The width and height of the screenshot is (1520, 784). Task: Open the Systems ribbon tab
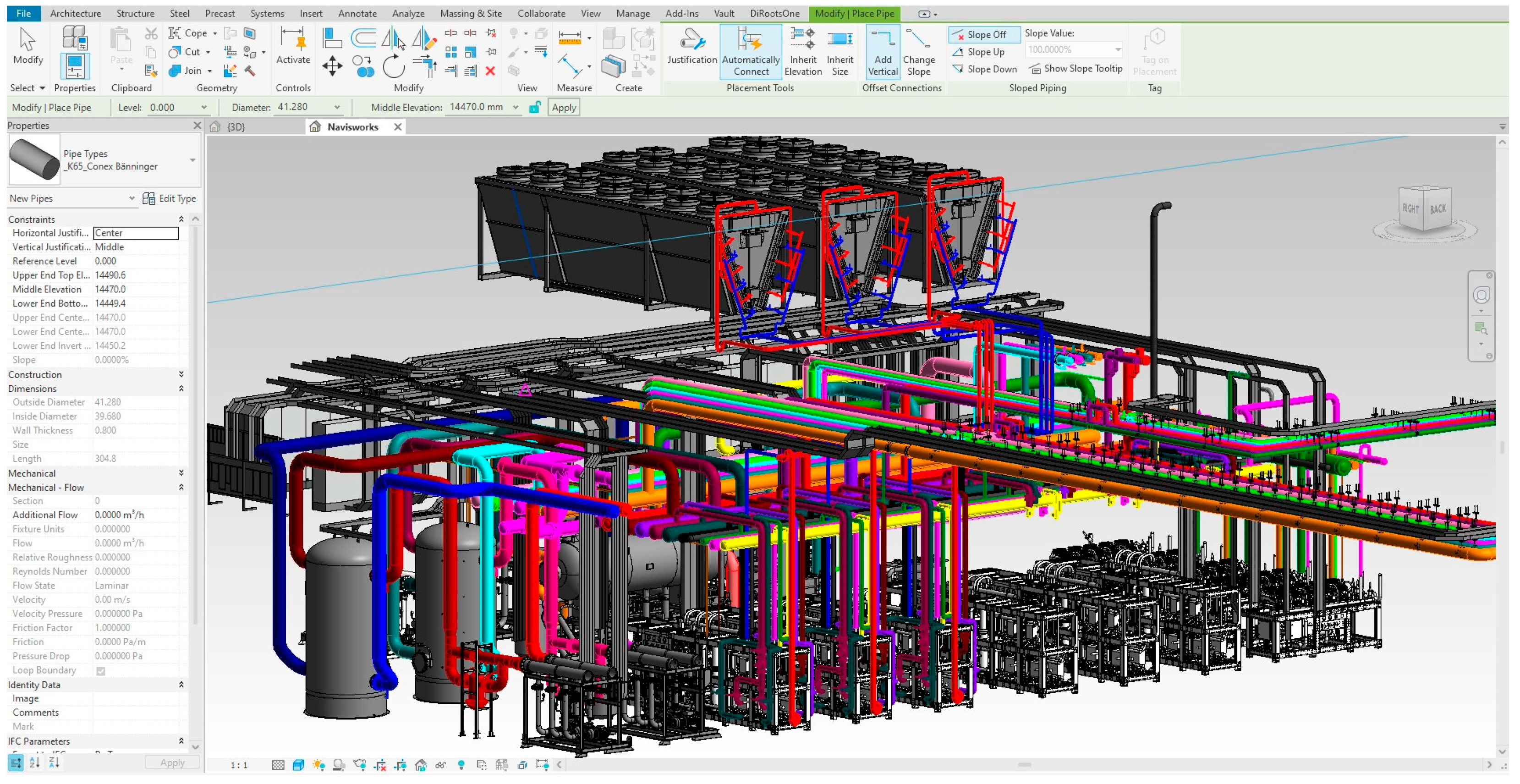coord(267,13)
